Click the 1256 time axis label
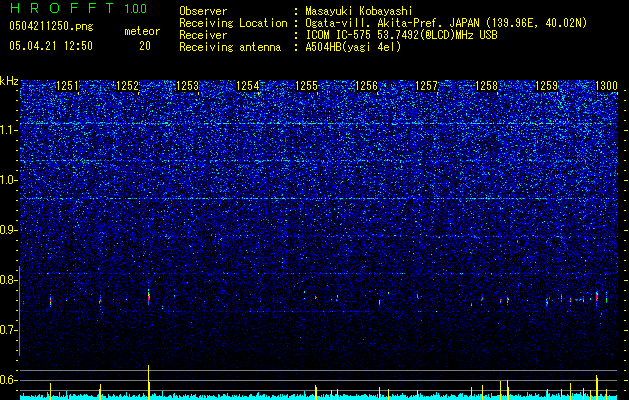The image size is (629, 400). [x=367, y=86]
